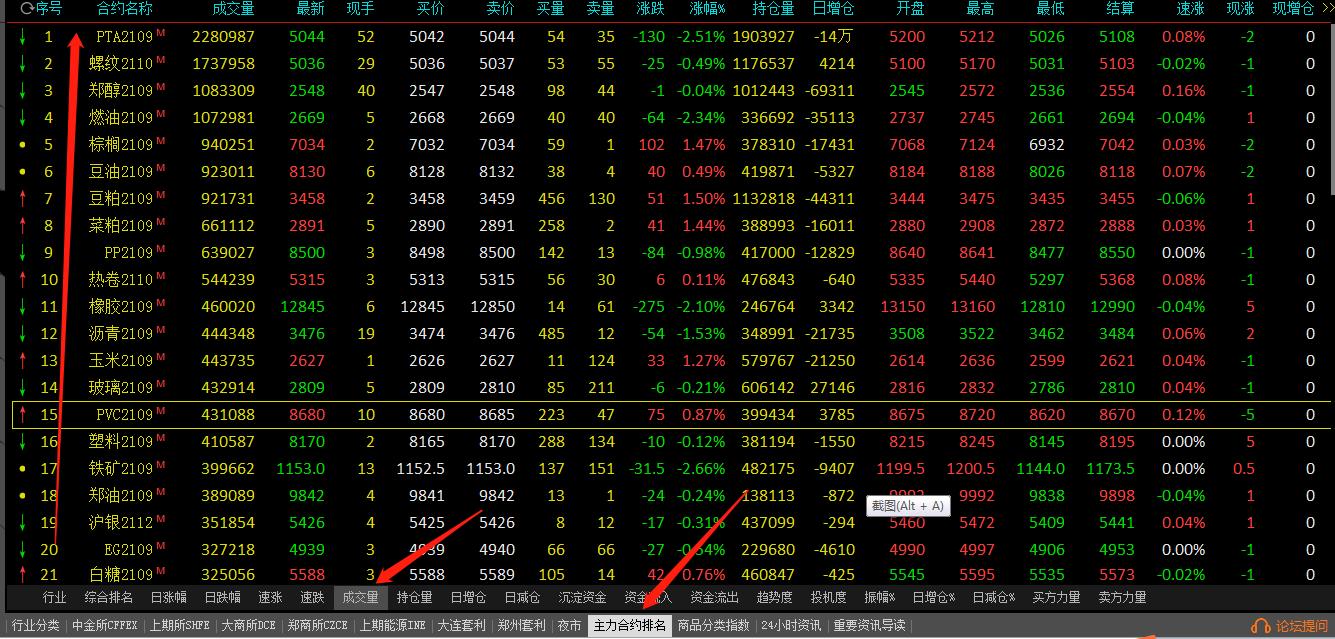Sort by the 速涨 column header

1191,9
